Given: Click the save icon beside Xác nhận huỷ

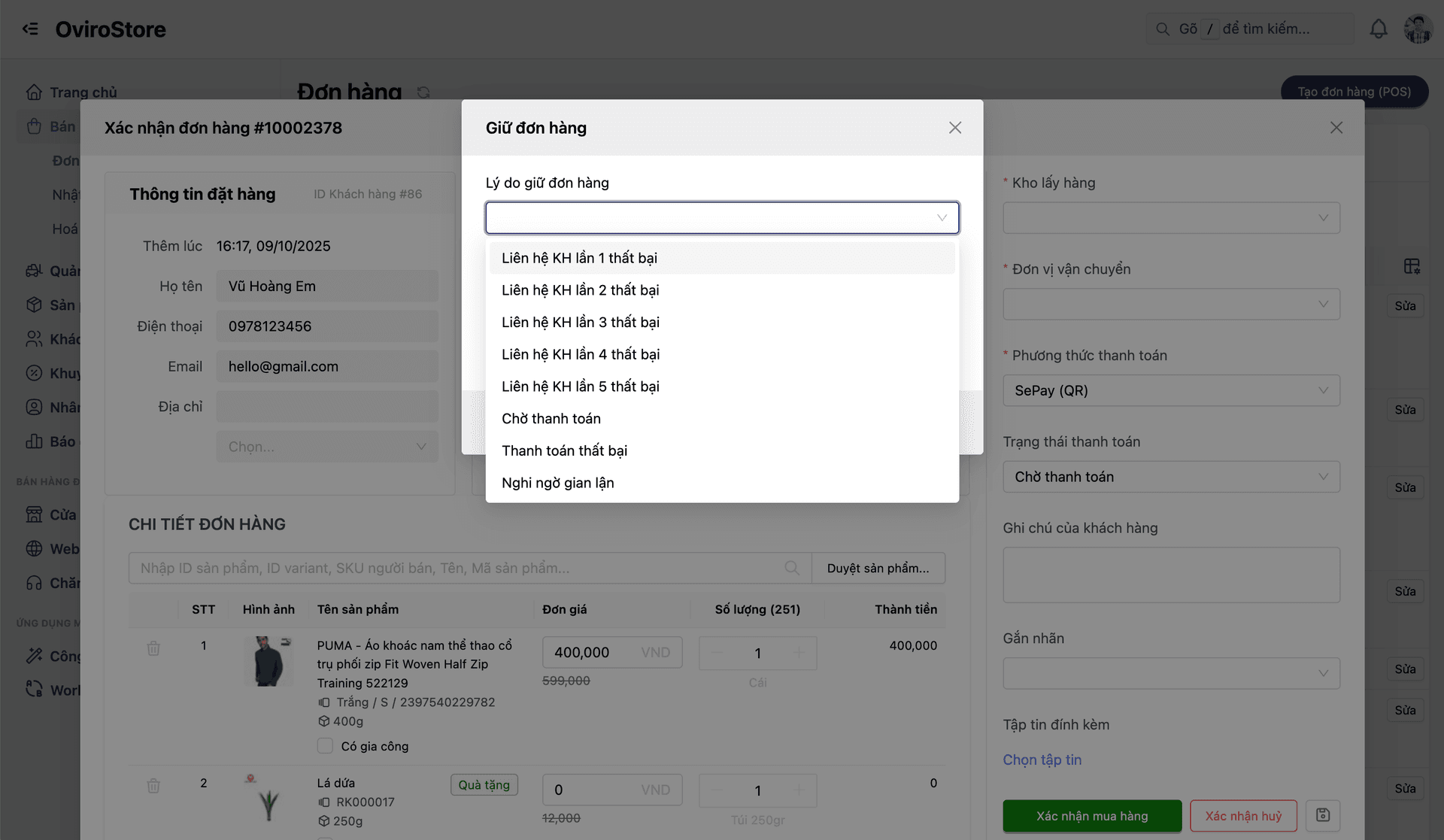Looking at the screenshot, I should 1323,815.
